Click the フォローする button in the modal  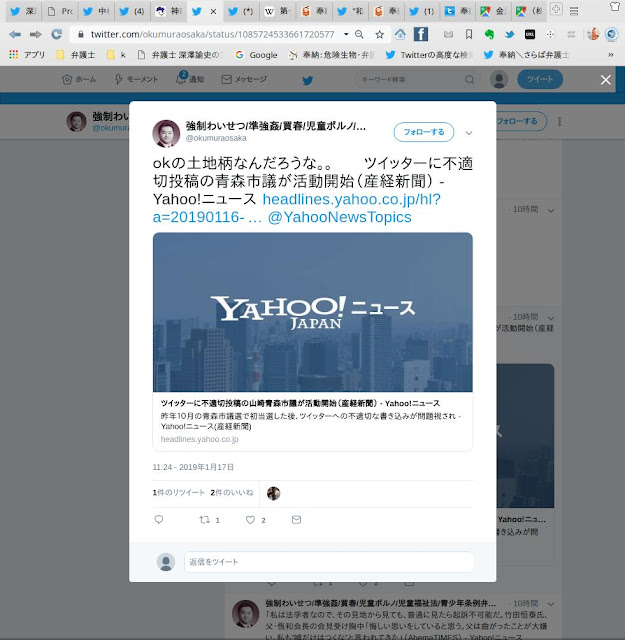point(424,132)
